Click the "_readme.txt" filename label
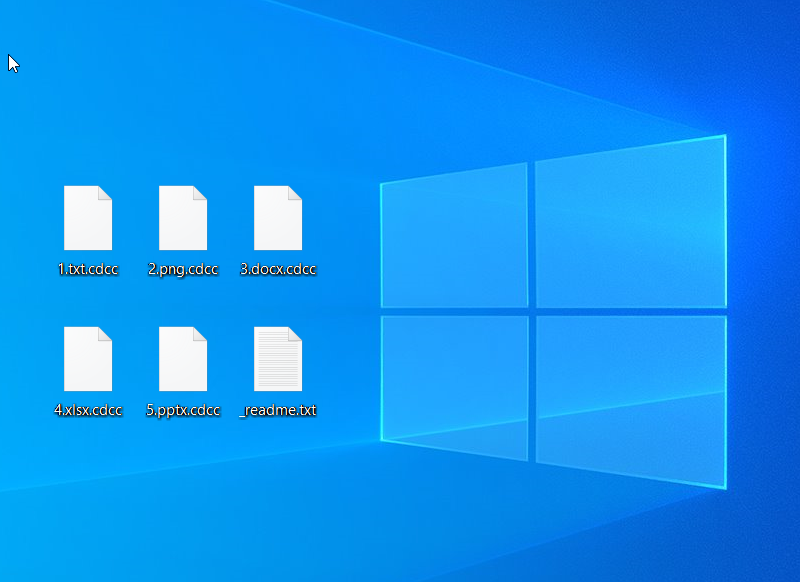800x582 pixels. pyautogui.click(x=278, y=410)
